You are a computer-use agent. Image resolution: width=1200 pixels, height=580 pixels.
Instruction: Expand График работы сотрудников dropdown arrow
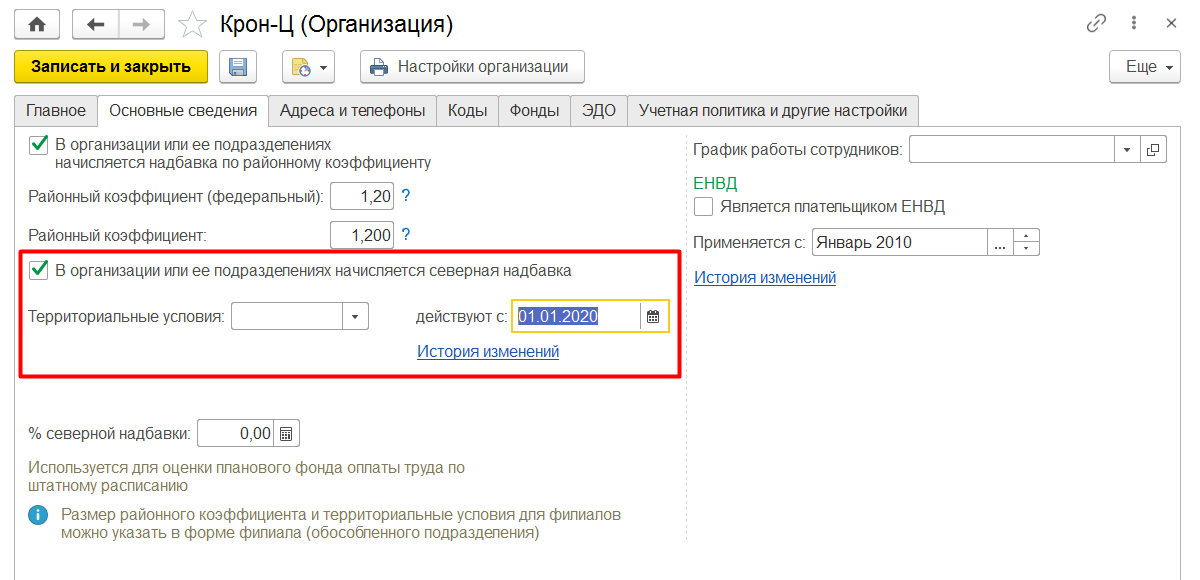(1127, 150)
